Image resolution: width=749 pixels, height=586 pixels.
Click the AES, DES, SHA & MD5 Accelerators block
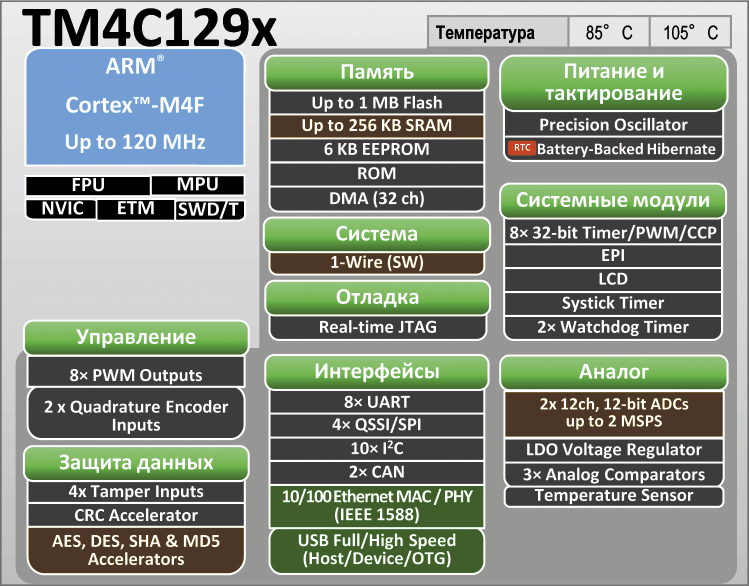pos(135,550)
